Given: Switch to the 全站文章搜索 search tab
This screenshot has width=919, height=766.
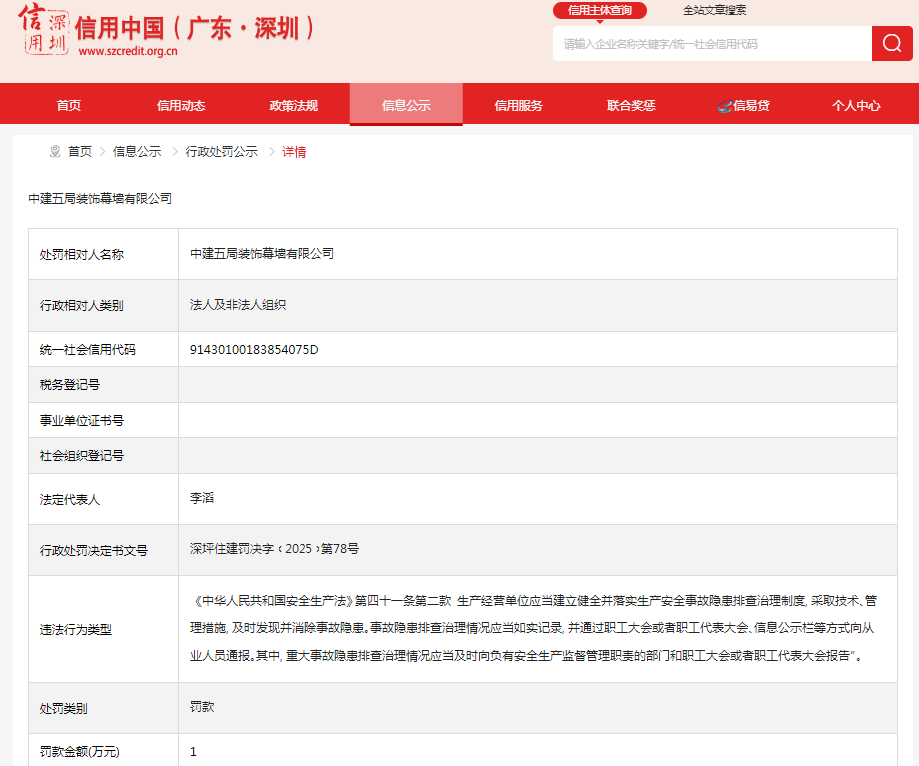Looking at the screenshot, I should (714, 11).
